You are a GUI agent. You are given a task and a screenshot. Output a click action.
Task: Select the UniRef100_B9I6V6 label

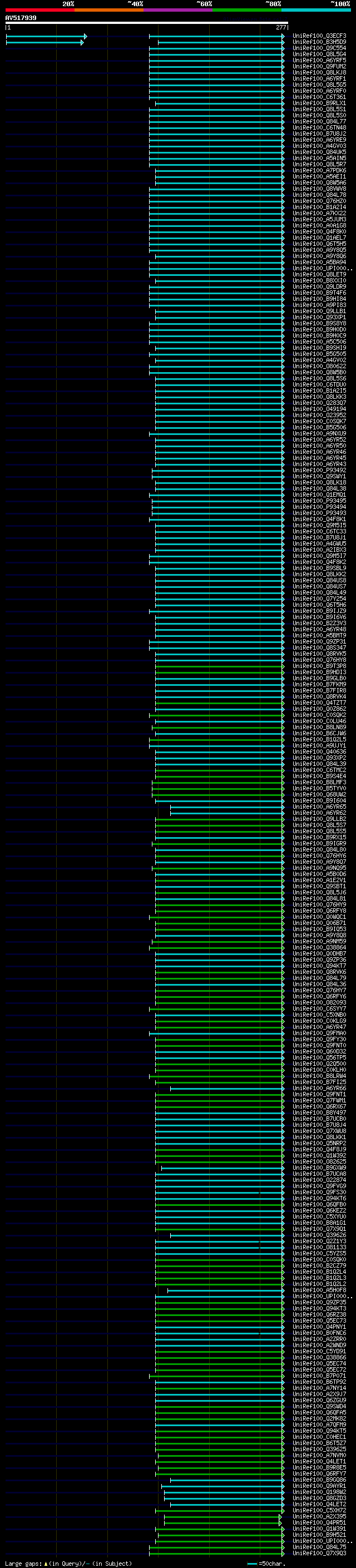pyautogui.click(x=319, y=617)
